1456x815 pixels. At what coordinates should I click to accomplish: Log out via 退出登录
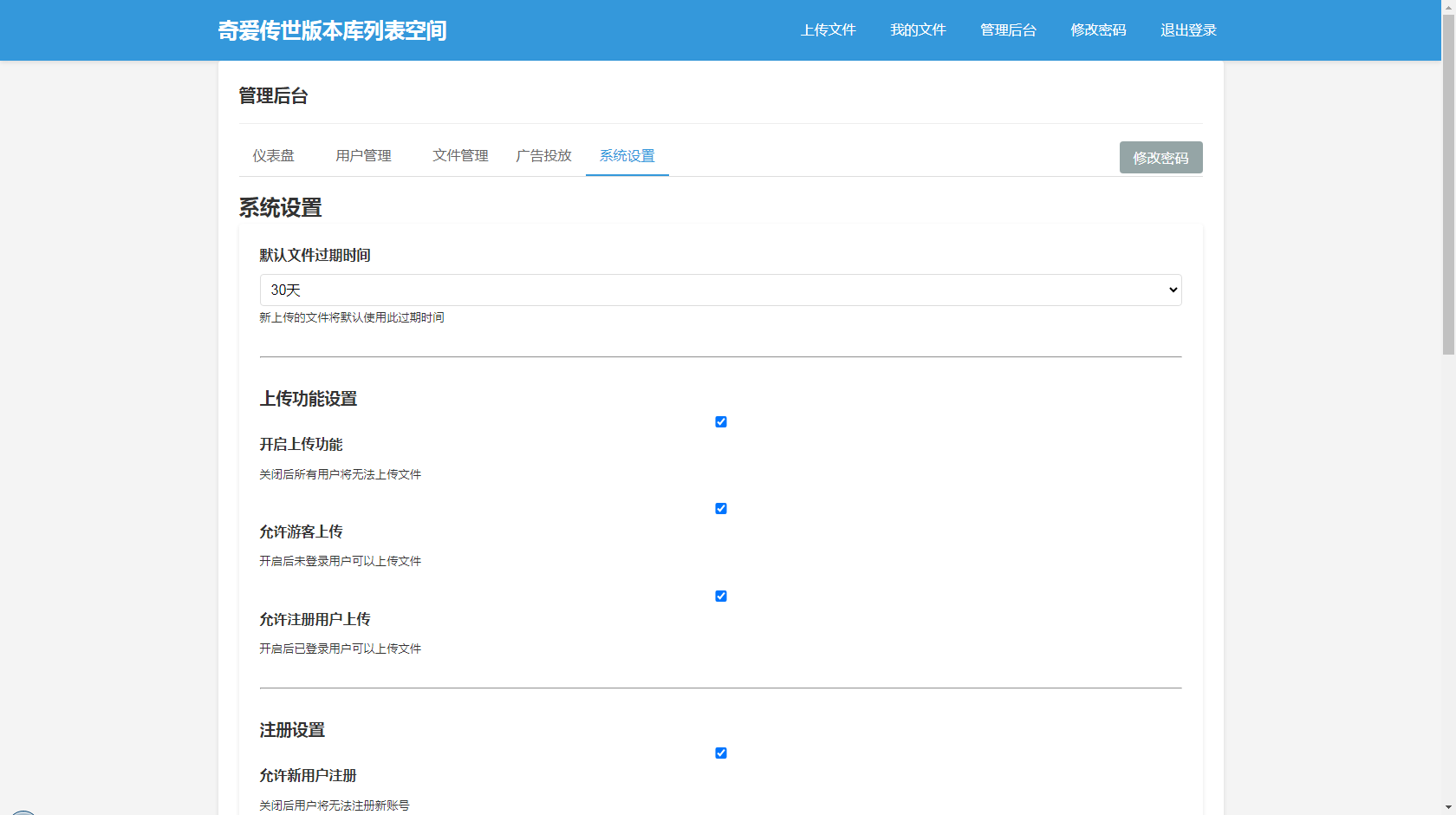pyautogui.click(x=1188, y=30)
